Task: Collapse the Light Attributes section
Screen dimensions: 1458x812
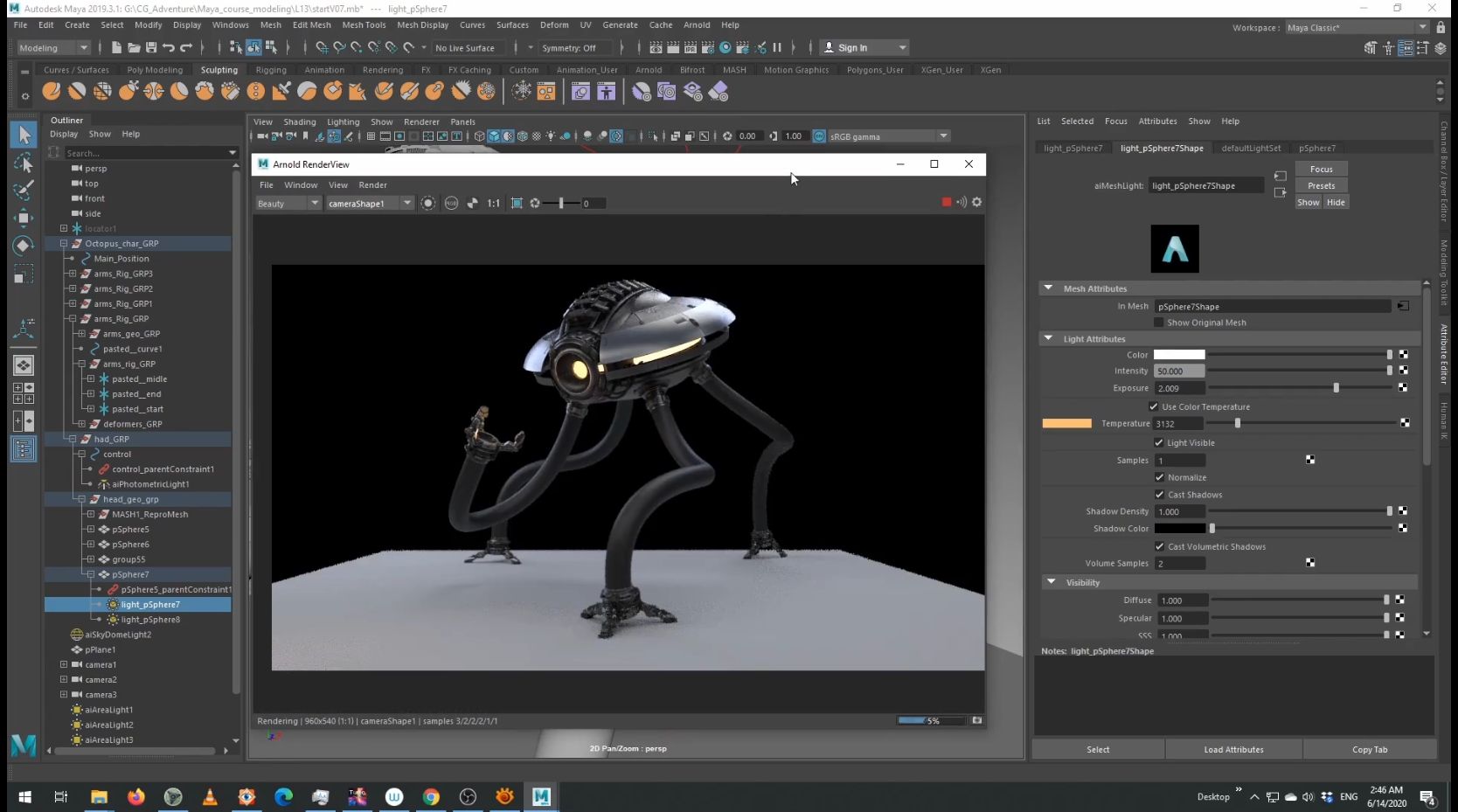Action: point(1048,338)
